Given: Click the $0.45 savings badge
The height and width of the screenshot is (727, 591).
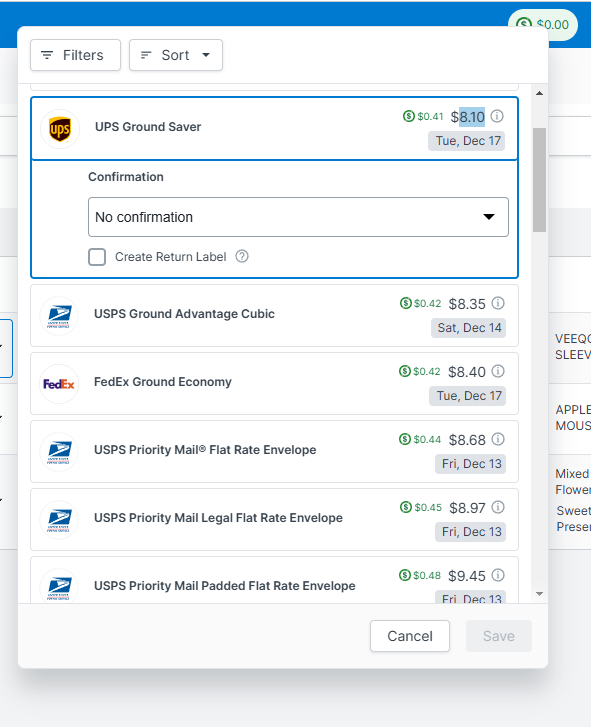Looking at the screenshot, I should point(421,507).
